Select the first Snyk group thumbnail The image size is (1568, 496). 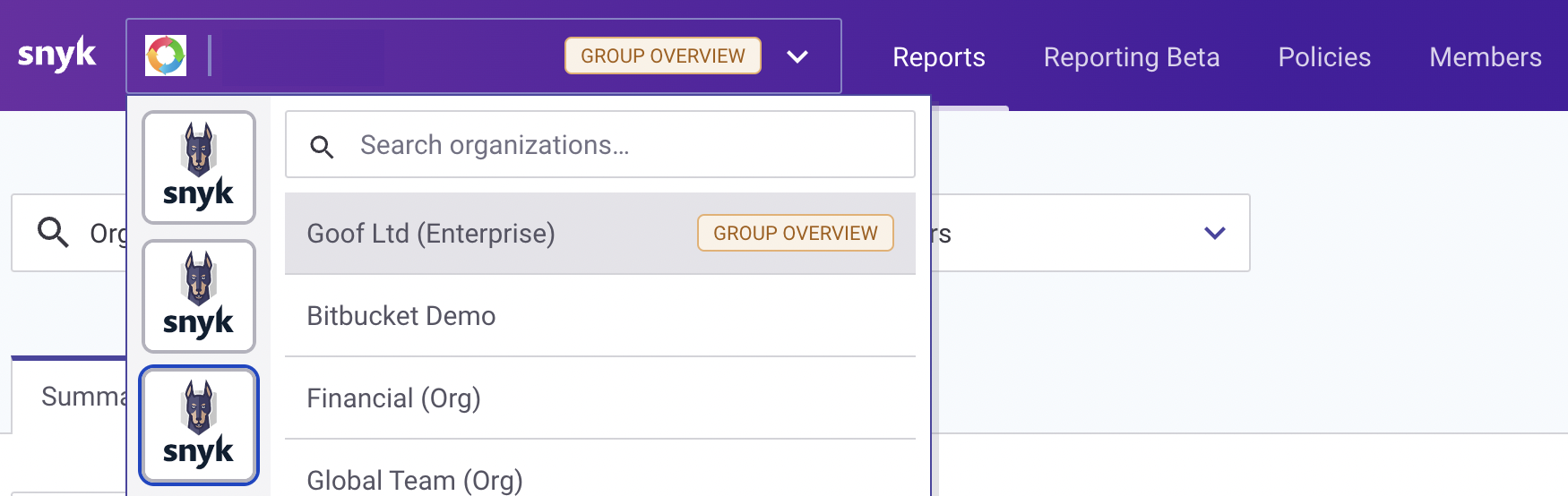[199, 167]
